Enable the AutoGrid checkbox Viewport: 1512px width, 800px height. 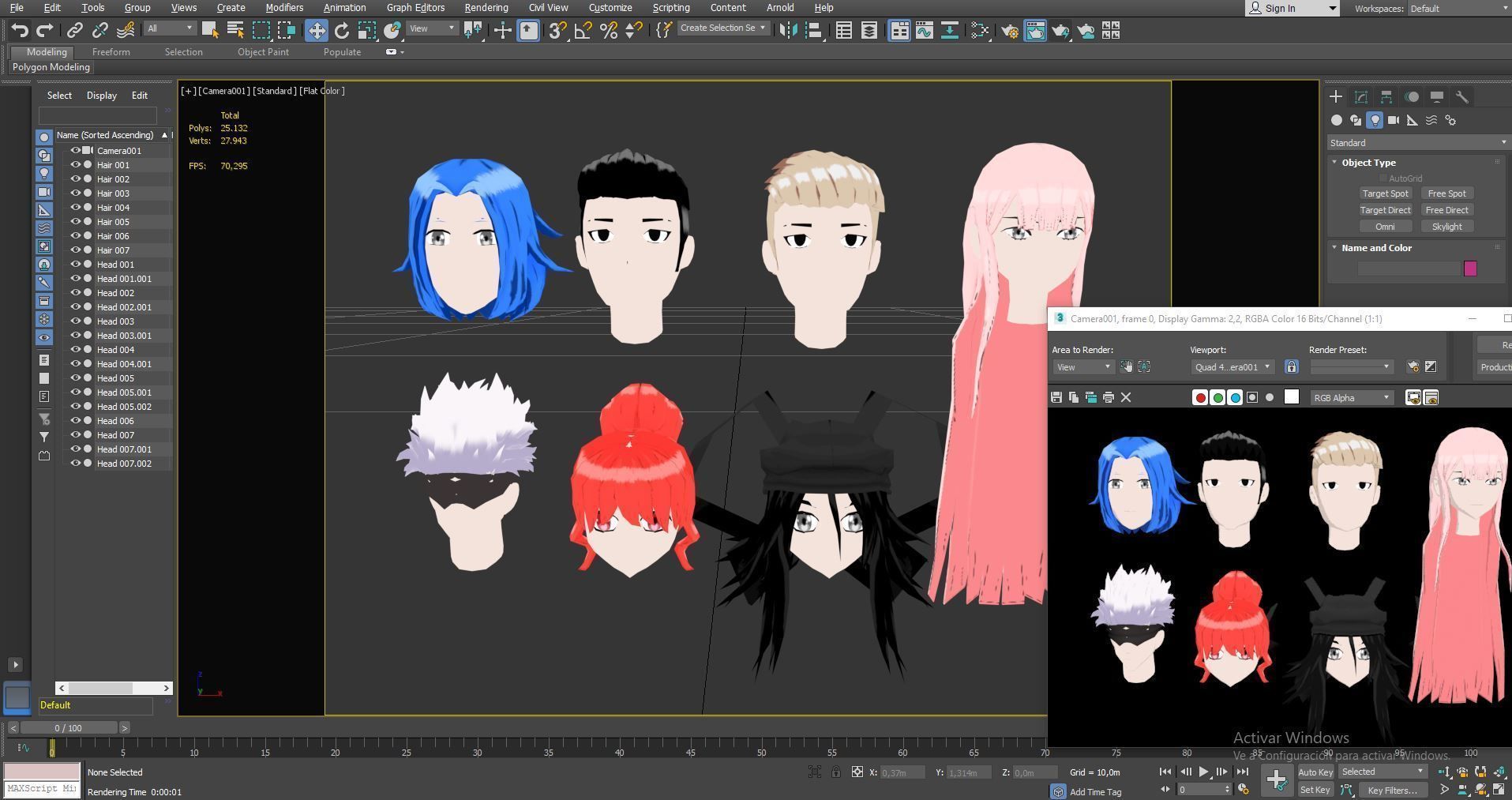pyautogui.click(x=1383, y=178)
